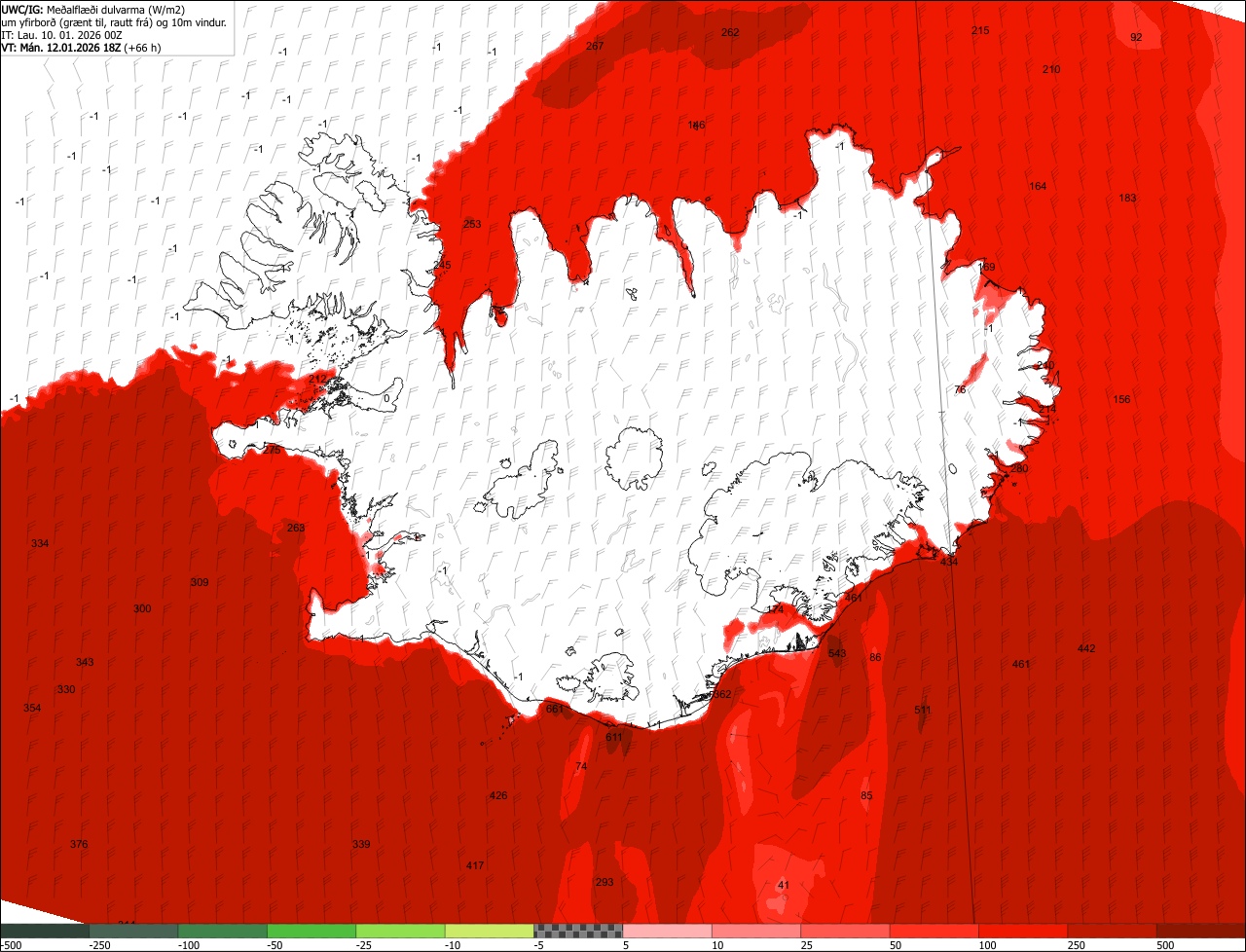This screenshot has height=952, width=1246.
Task: Click the darkest red legend swatch after 500
Action: (x=1201, y=930)
